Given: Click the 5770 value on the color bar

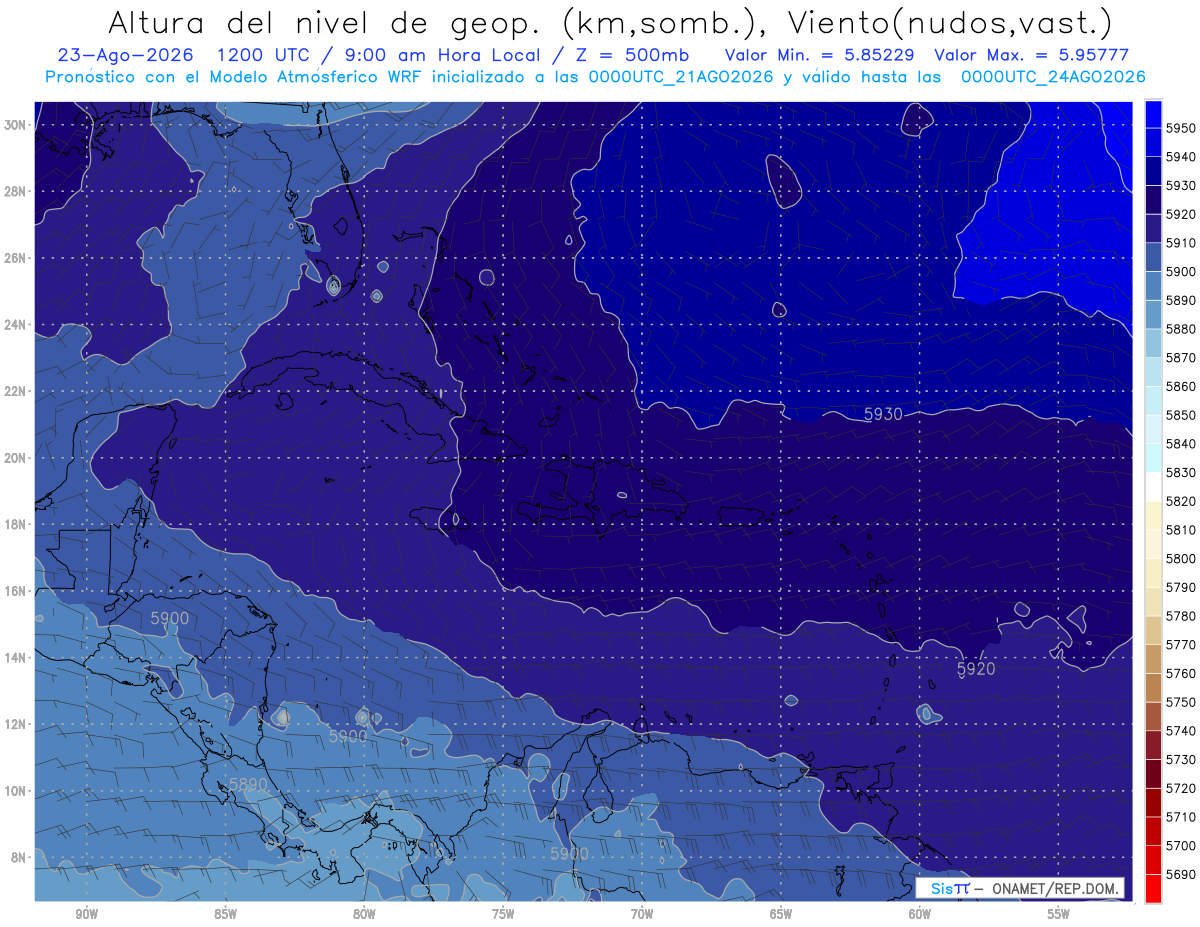Looking at the screenshot, I should coord(1181,645).
